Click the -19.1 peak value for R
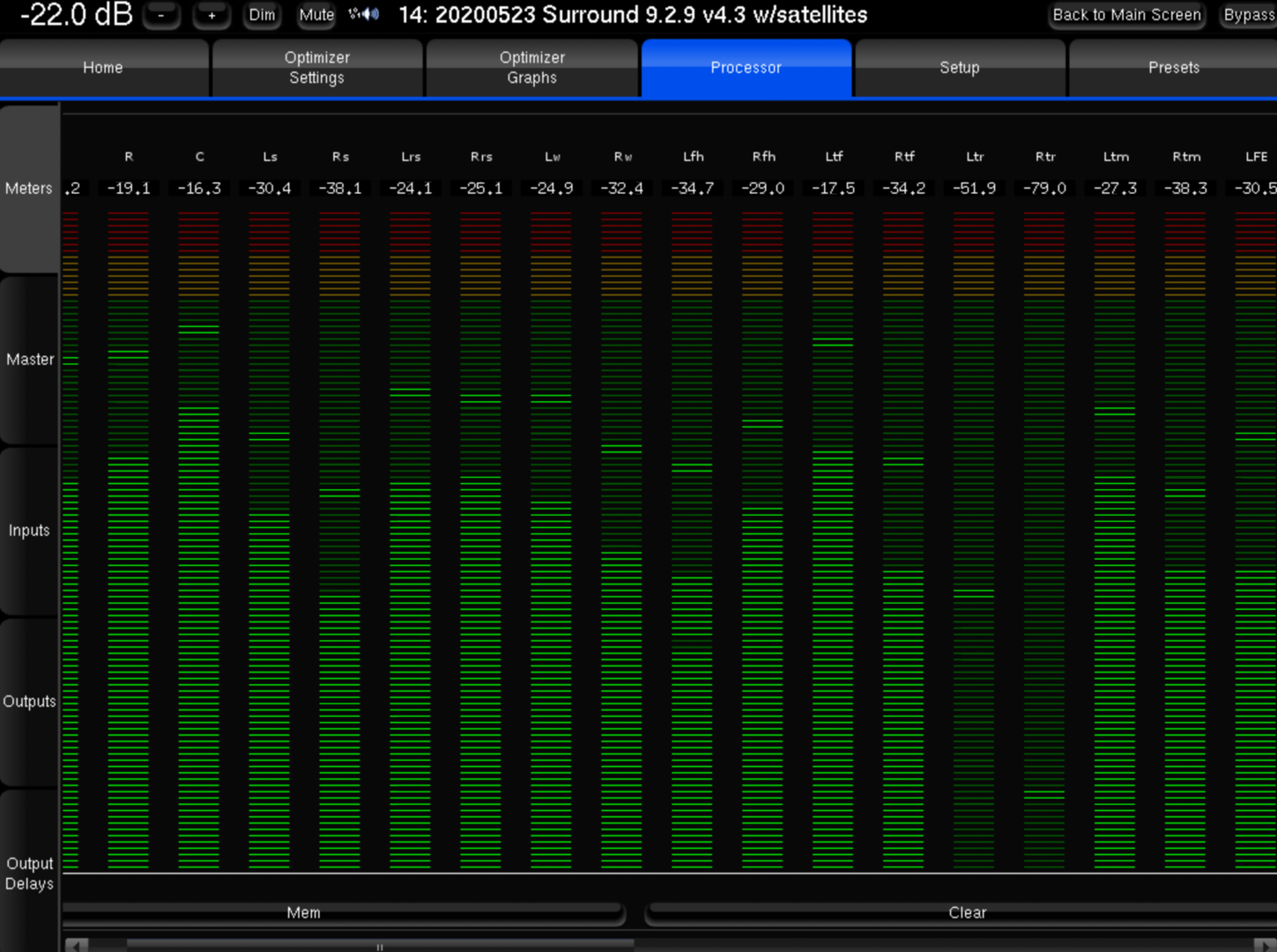 click(129, 189)
